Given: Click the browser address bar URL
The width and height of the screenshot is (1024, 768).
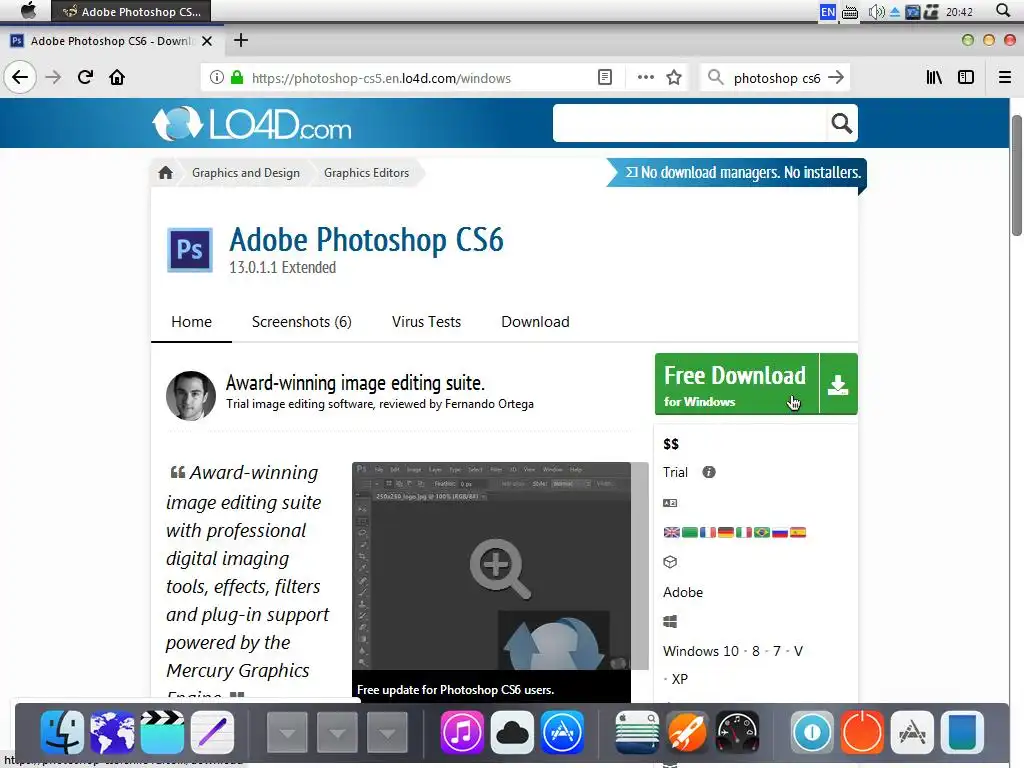Looking at the screenshot, I should click(x=381, y=78).
